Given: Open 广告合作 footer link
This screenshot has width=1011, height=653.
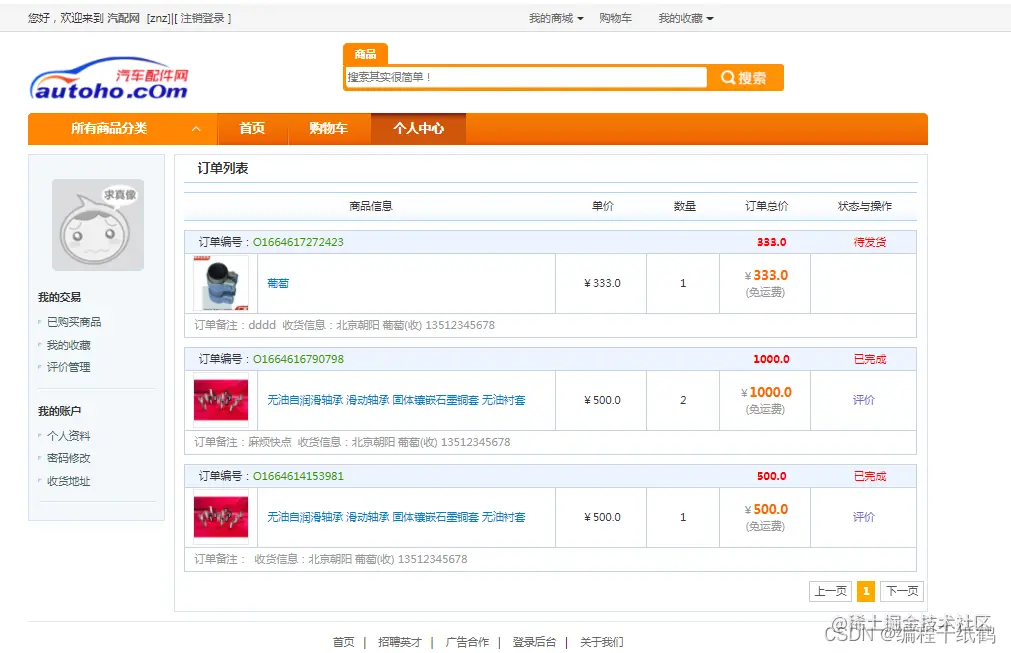Looking at the screenshot, I should pos(467,642).
